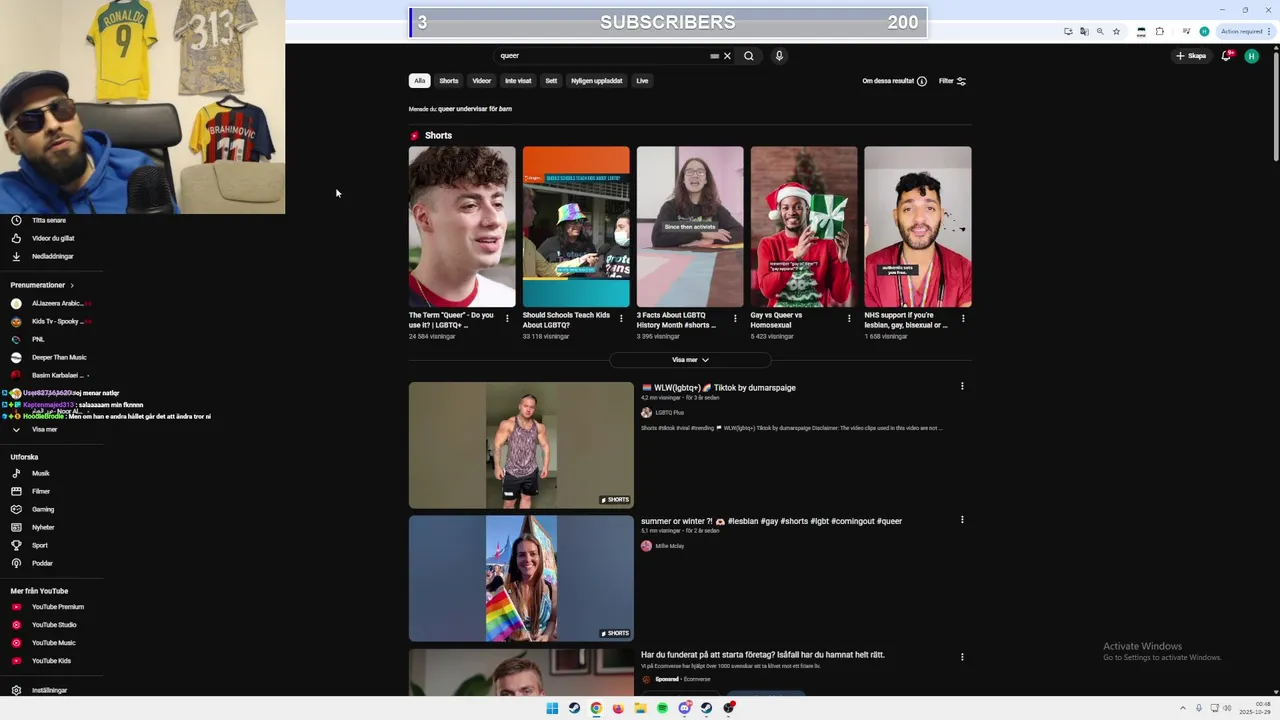1280x720 pixels.
Task: Open options for 'Gay vs Queer' short
Action: tap(849, 319)
